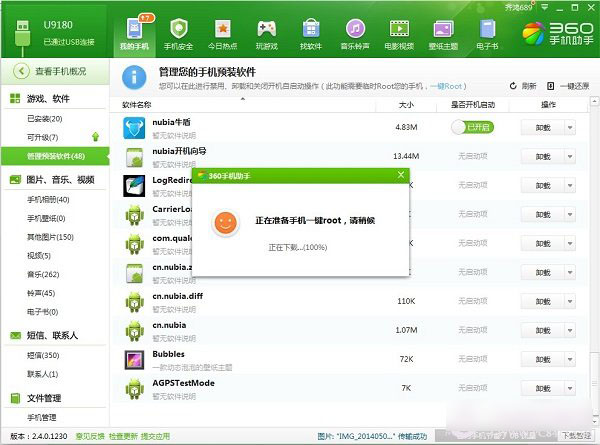Open the 今日热点 star icon
The width and height of the screenshot is (600, 445).
(x=223, y=28)
